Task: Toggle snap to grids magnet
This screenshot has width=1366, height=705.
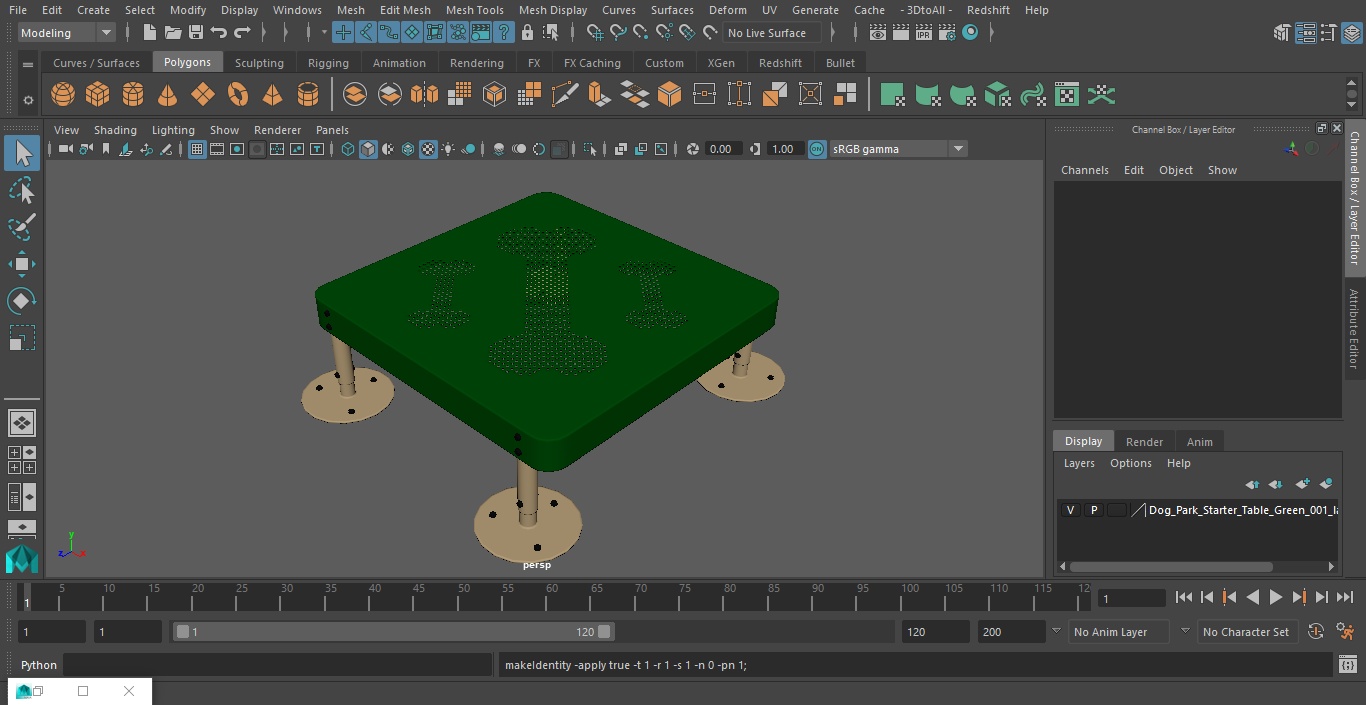Action: (x=595, y=33)
